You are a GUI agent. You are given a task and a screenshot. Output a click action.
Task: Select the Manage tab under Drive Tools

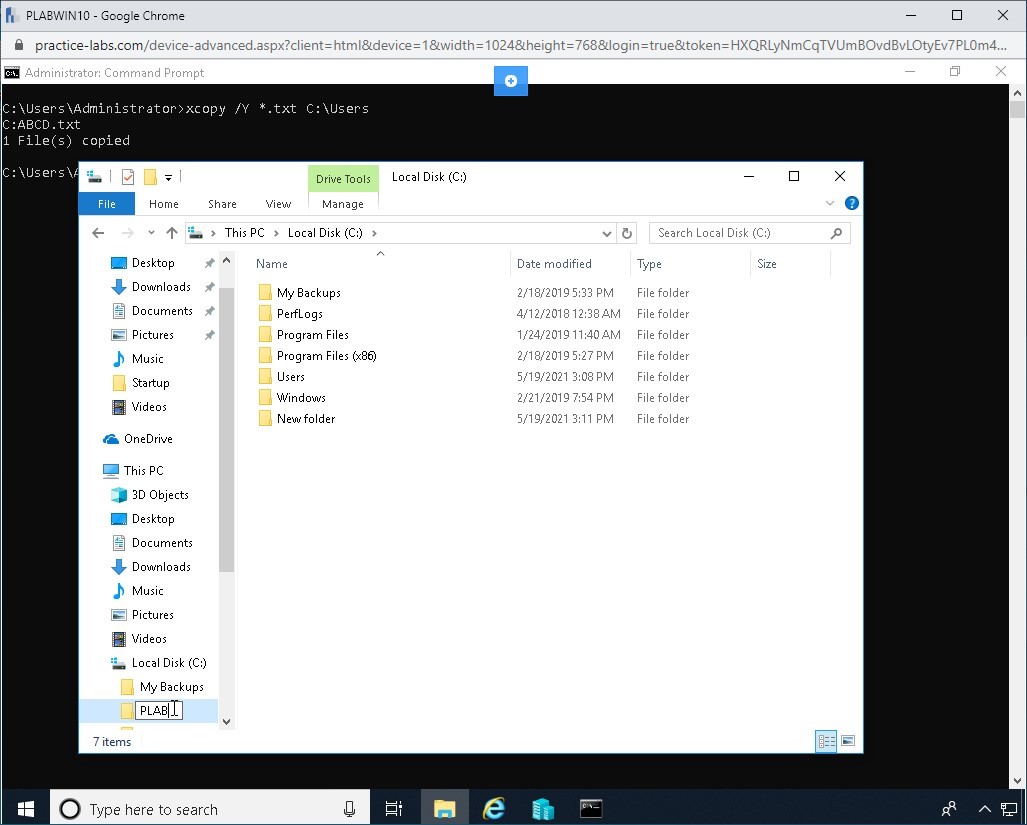click(343, 204)
